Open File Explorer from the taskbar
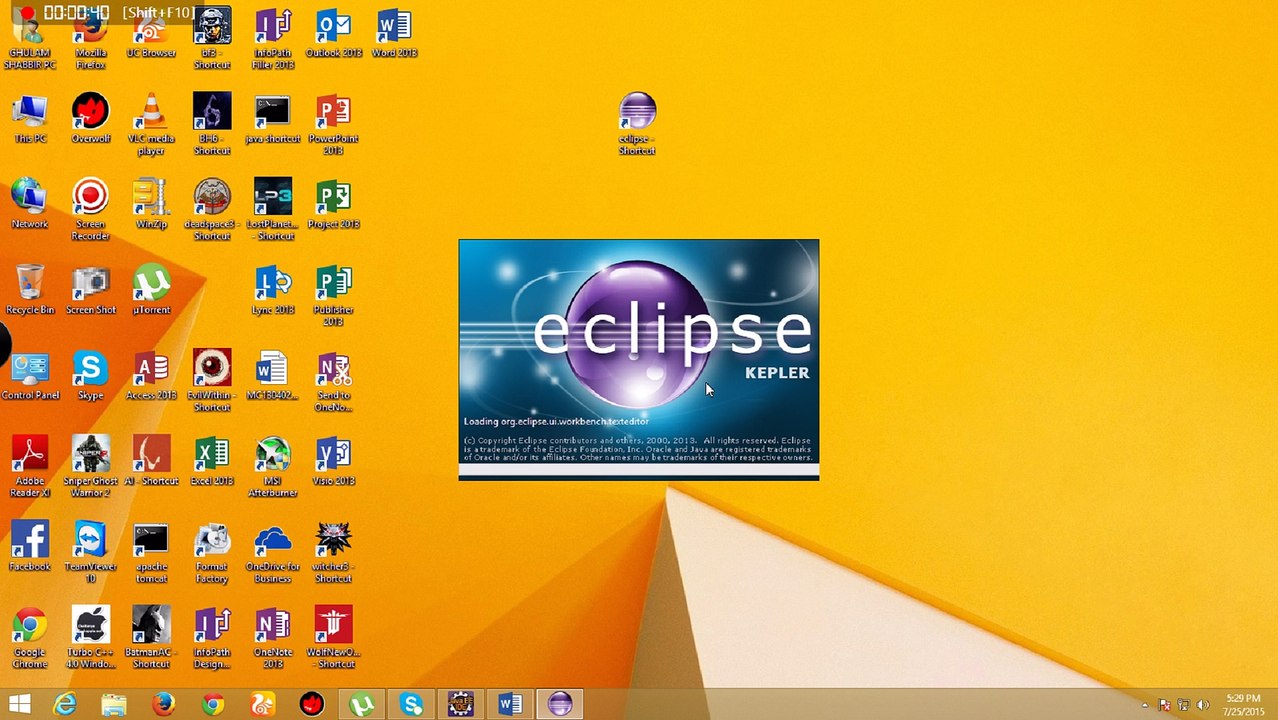 tap(114, 704)
